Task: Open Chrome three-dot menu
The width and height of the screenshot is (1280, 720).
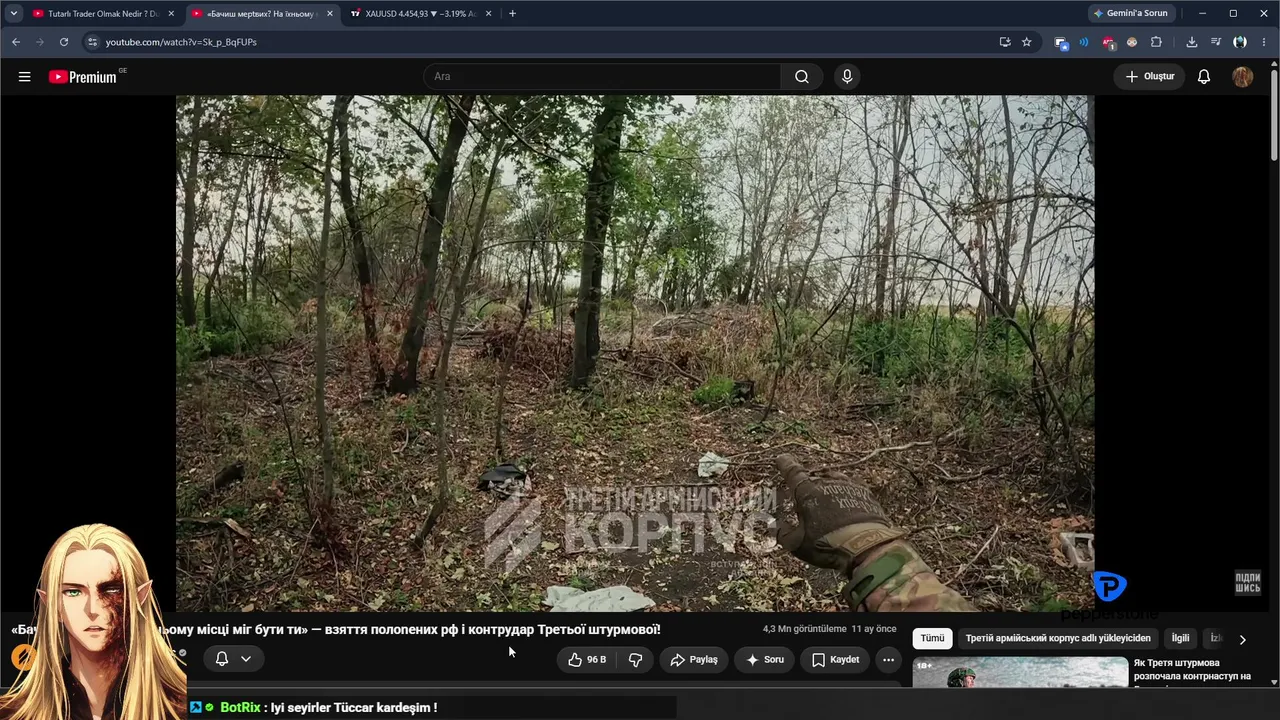Action: coord(1264,42)
